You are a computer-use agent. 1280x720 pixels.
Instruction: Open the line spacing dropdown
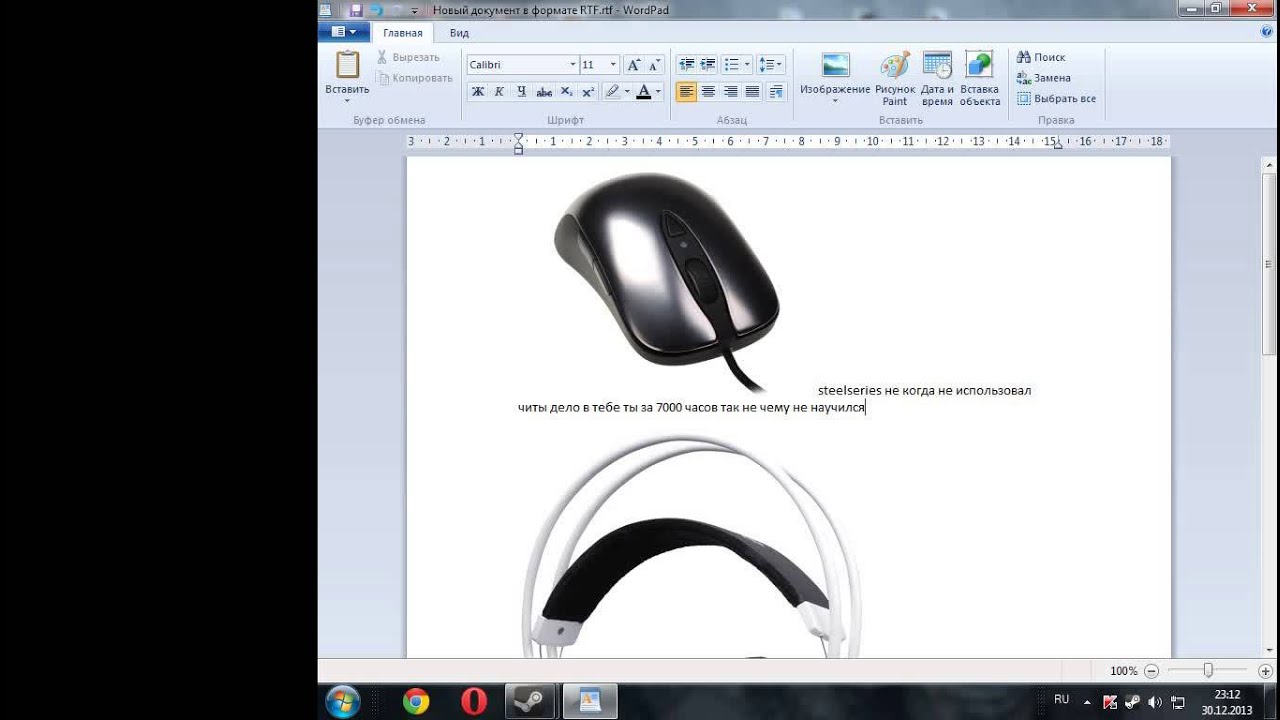tap(770, 65)
